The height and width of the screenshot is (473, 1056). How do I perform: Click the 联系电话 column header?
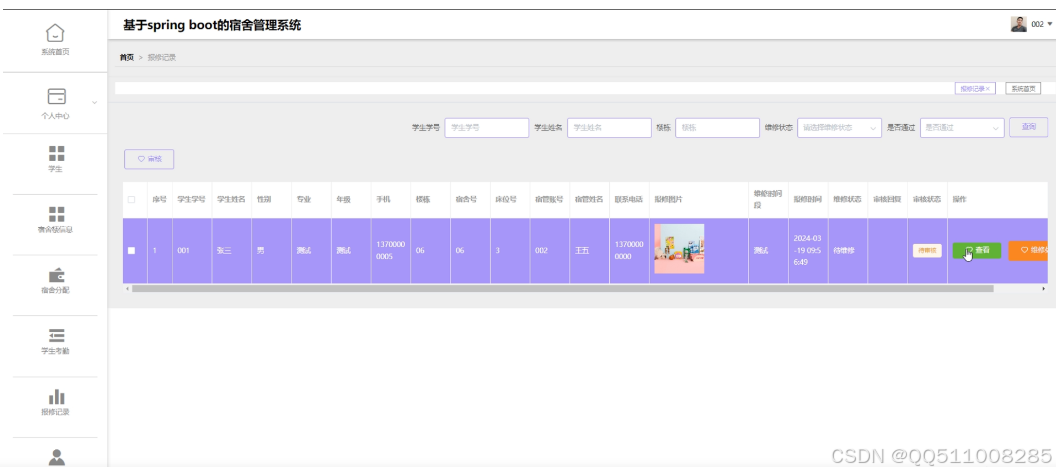pyautogui.click(x=628, y=199)
